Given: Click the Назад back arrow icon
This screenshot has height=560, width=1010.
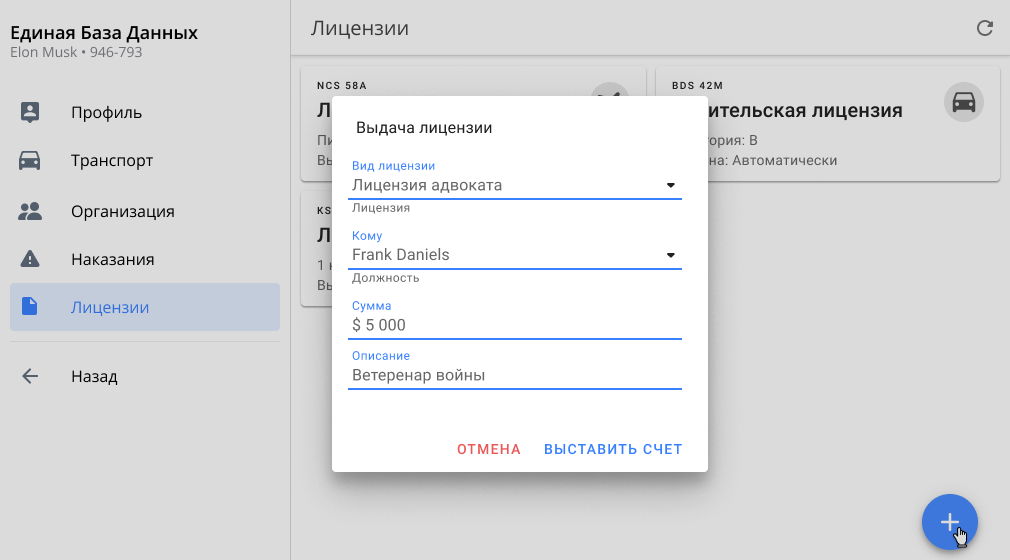Looking at the screenshot, I should 30,377.
